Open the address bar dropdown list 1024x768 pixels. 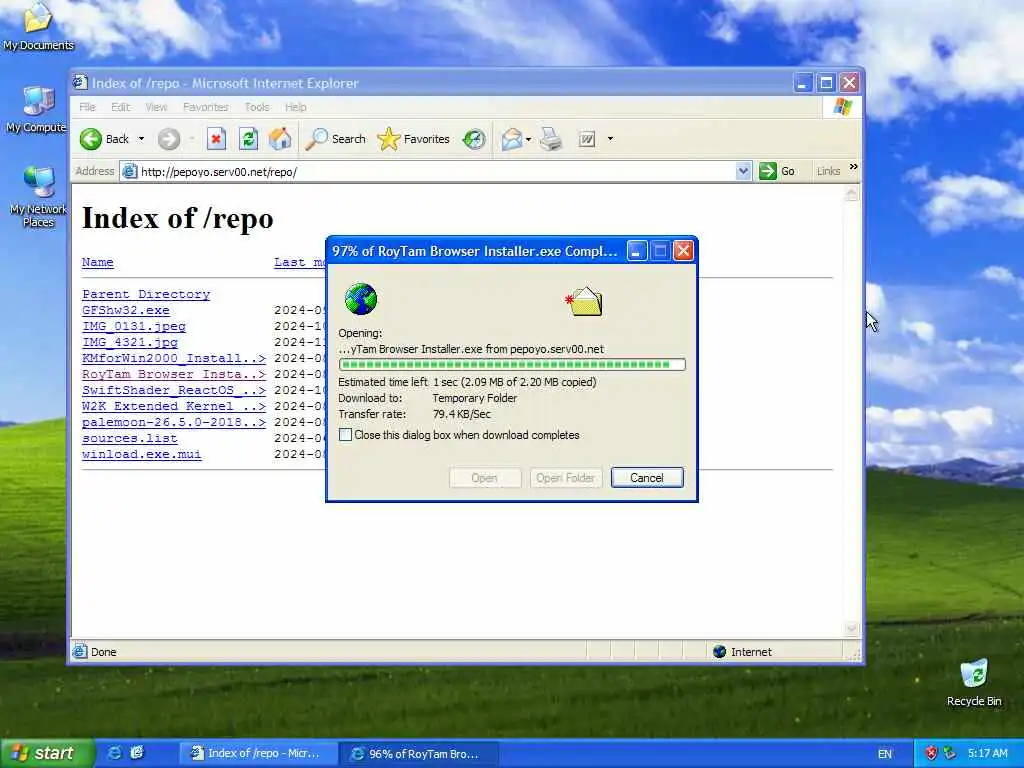pos(743,171)
